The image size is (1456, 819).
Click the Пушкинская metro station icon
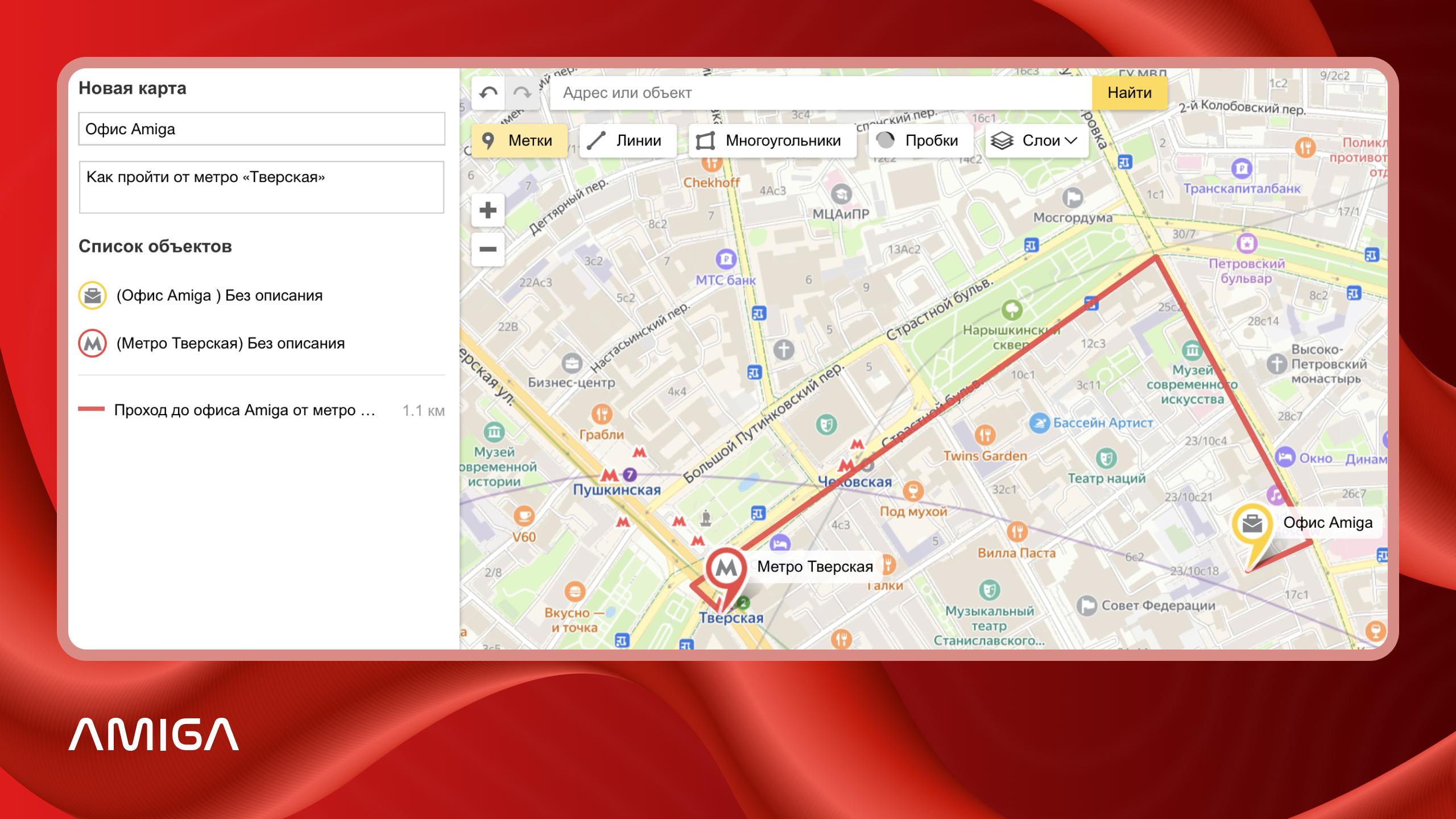tap(609, 474)
